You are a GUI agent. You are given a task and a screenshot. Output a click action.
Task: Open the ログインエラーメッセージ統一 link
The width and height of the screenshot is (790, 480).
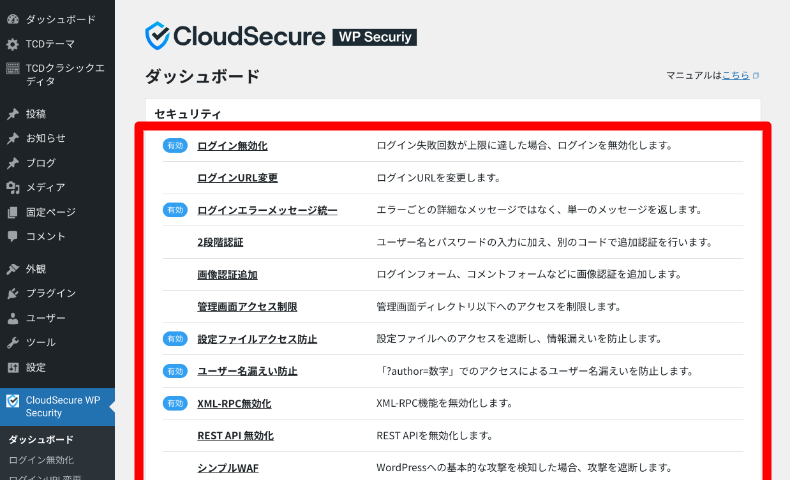[x=267, y=210]
